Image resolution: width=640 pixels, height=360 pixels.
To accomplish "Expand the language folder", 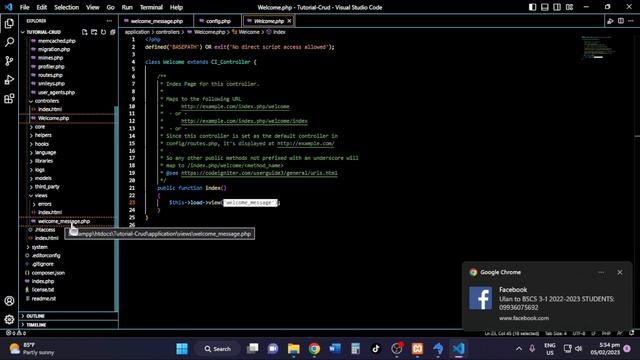I will [x=45, y=153].
